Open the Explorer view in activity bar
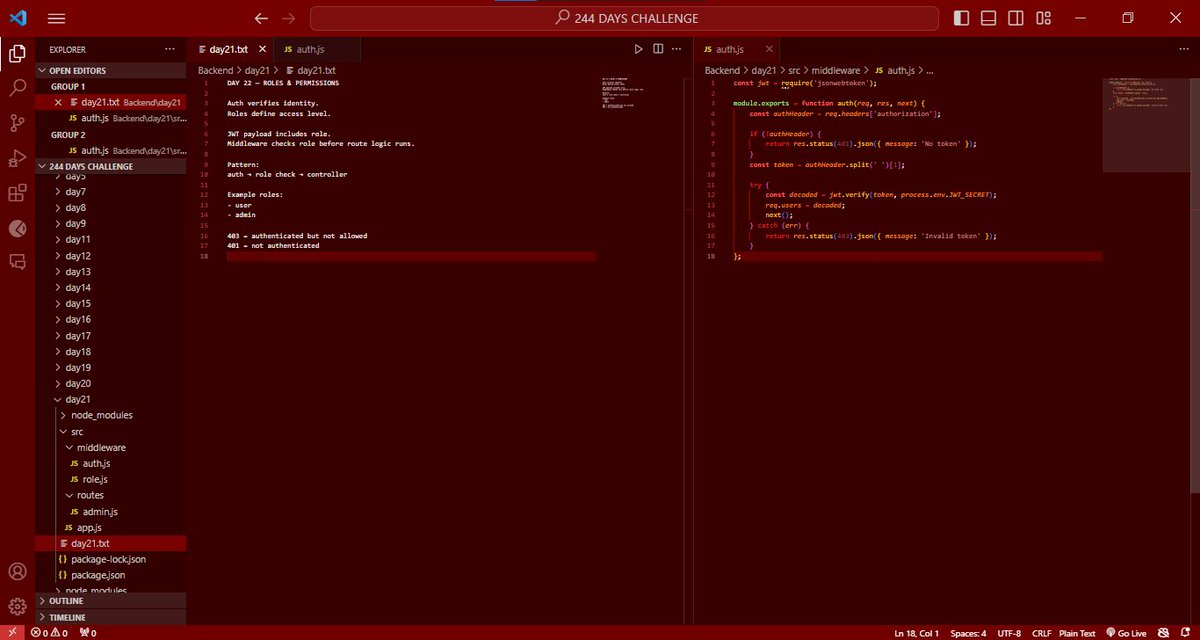 coord(17,54)
